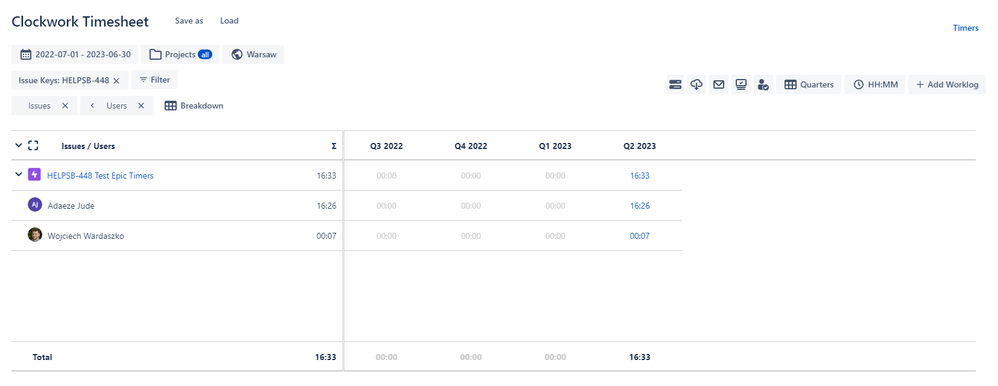Remove the Users grouping chip
The height and width of the screenshot is (386, 998).
pyautogui.click(x=141, y=106)
